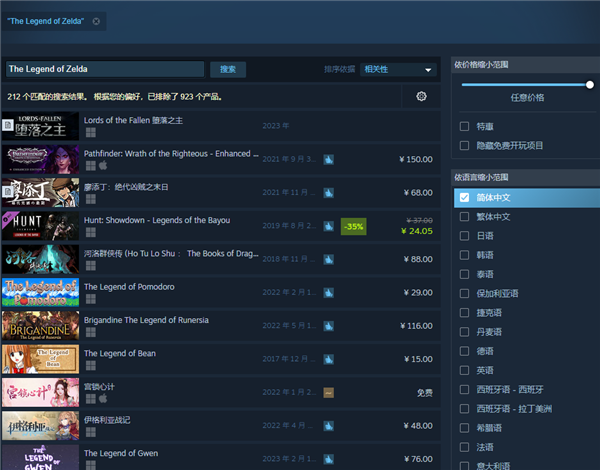Check the 泰语 language filter
Image resolution: width=600 pixels, height=470 pixels.
click(x=464, y=274)
